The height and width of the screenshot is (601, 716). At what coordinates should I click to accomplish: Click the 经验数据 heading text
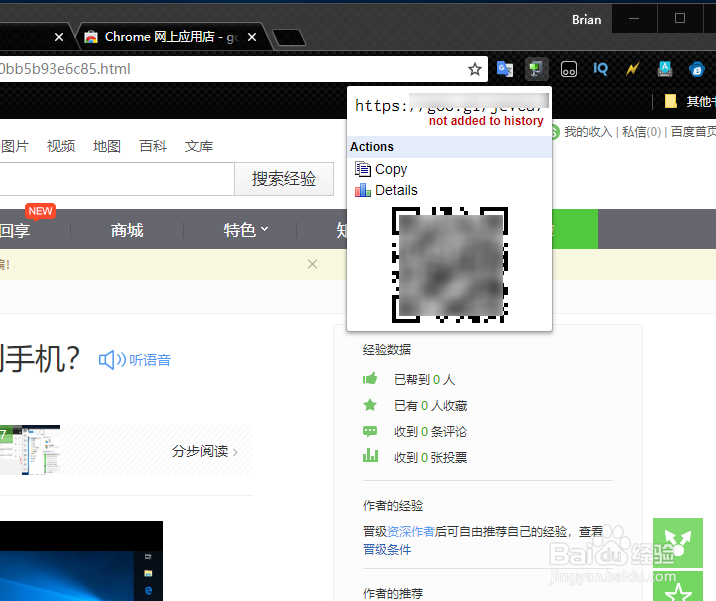(x=387, y=350)
